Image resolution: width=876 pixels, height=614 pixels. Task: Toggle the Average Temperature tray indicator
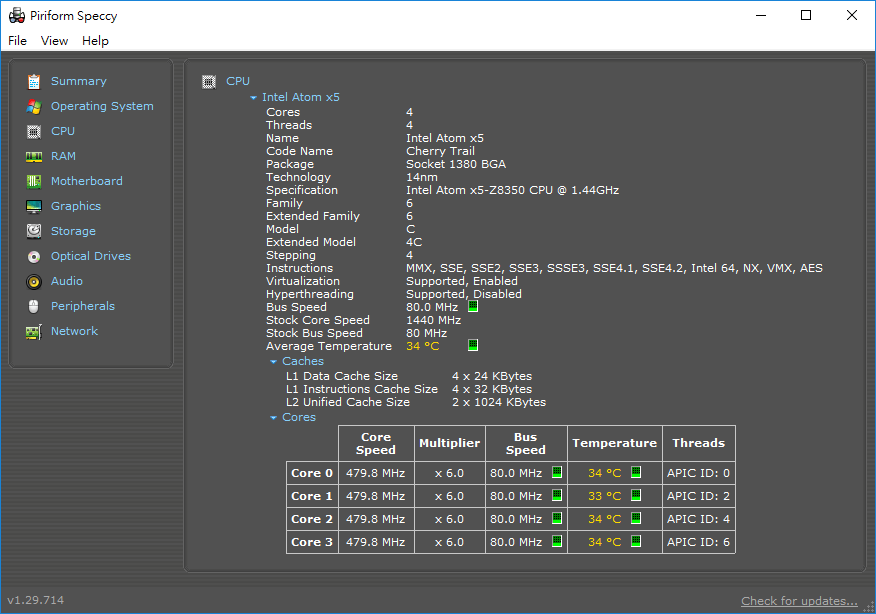pyautogui.click(x=473, y=346)
